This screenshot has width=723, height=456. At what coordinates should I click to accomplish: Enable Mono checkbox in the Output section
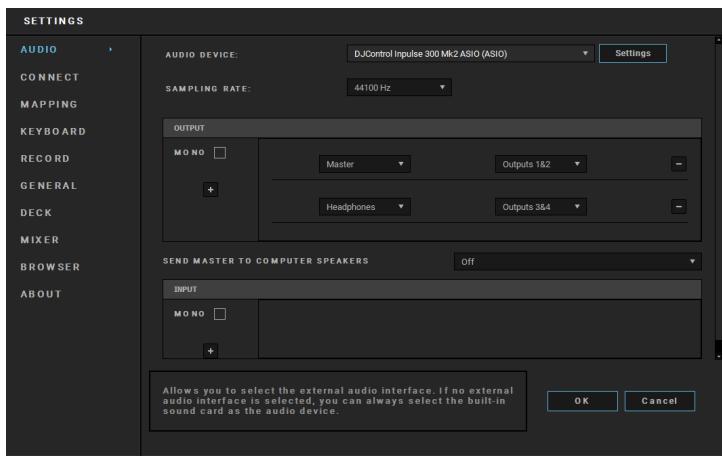point(220,153)
